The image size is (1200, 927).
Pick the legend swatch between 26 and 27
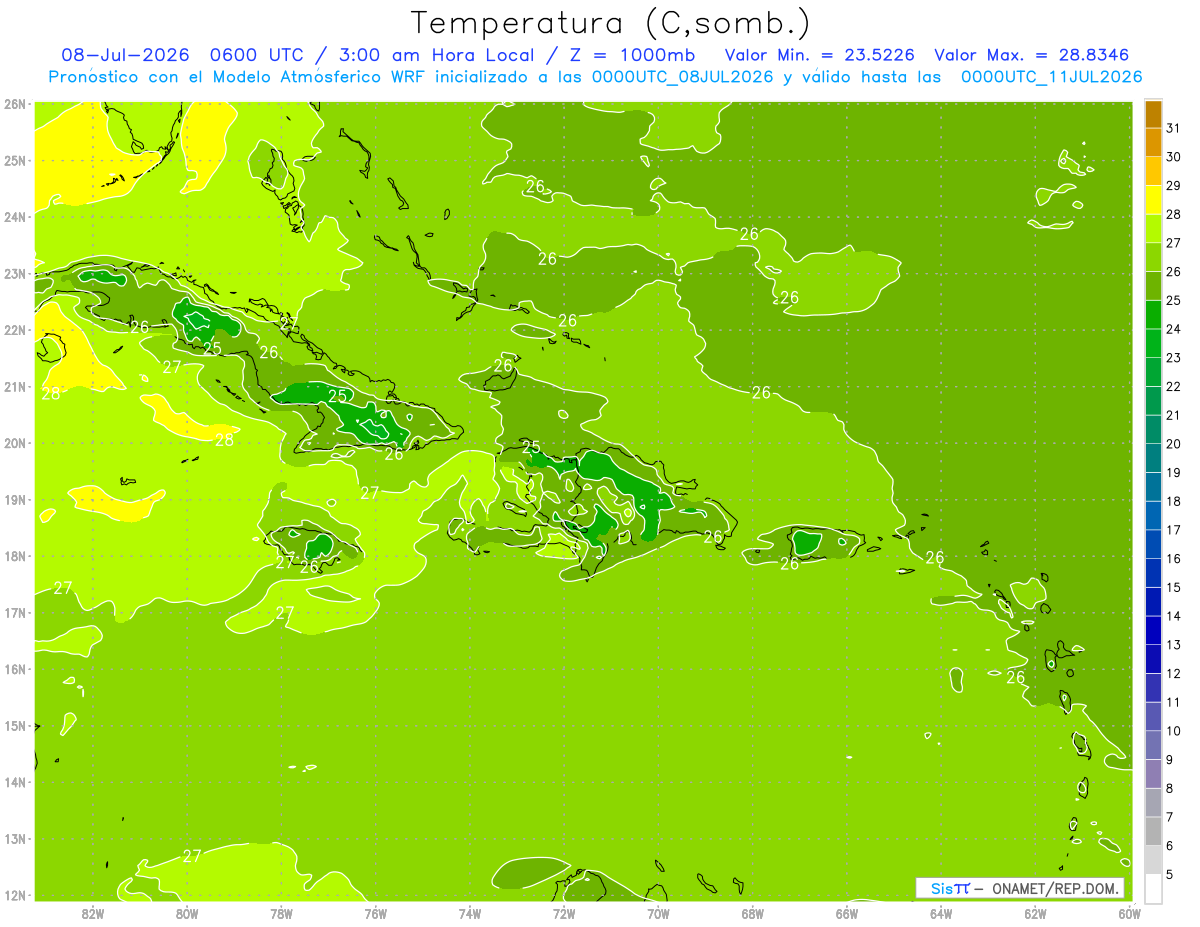click(x=1153, y=258)
